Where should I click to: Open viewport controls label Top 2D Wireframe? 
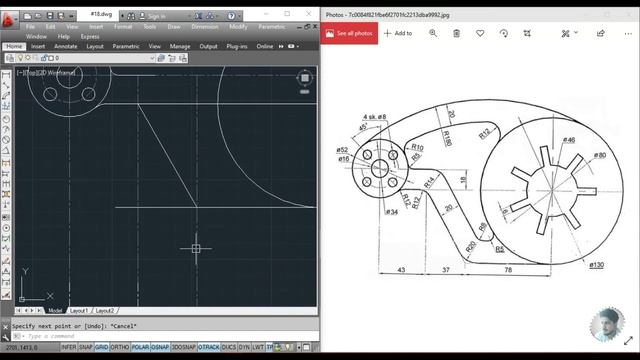46,73
